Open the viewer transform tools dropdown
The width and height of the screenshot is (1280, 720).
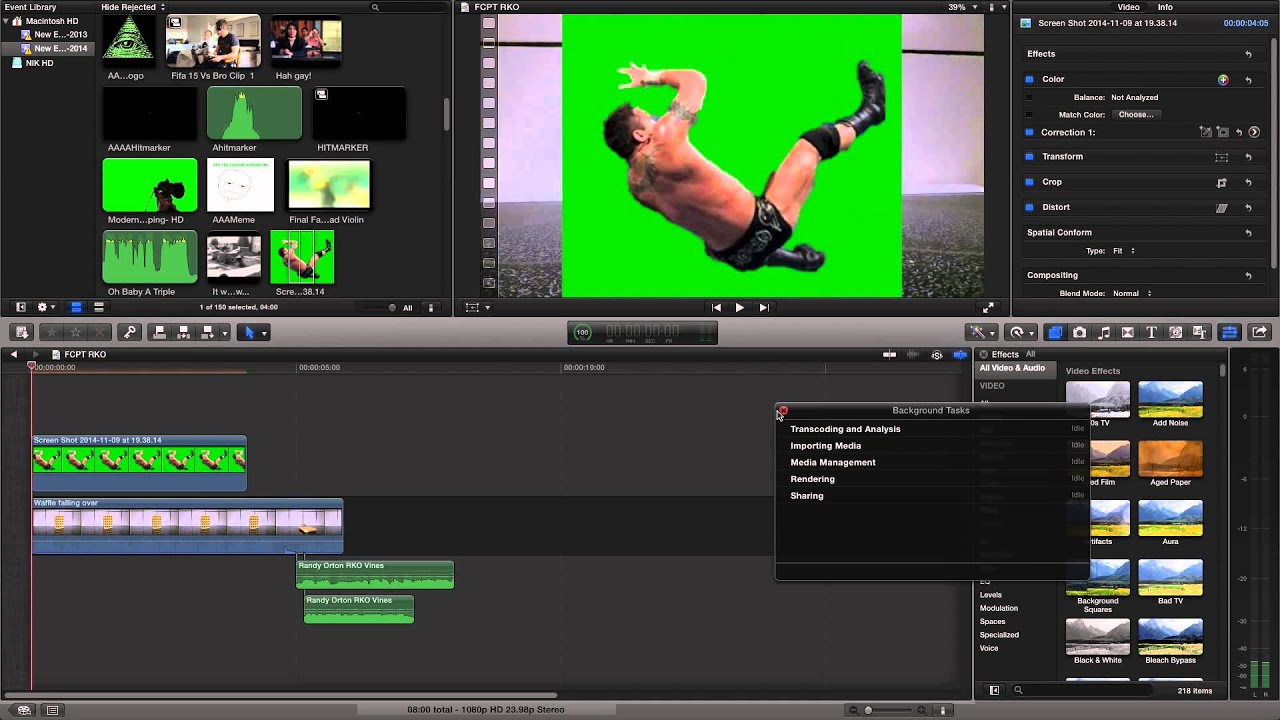coord(476,308)
